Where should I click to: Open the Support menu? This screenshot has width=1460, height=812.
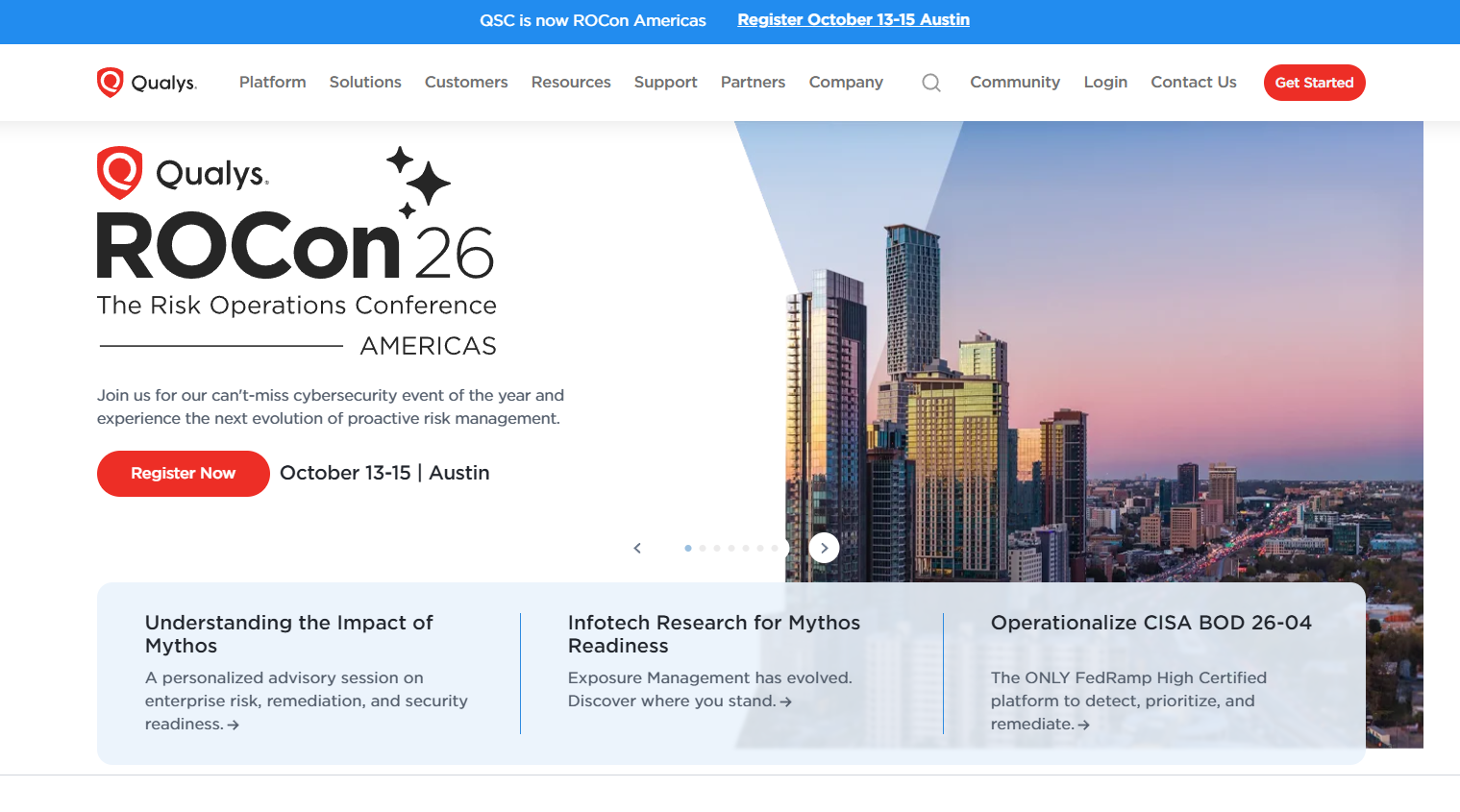click(666, 83)
